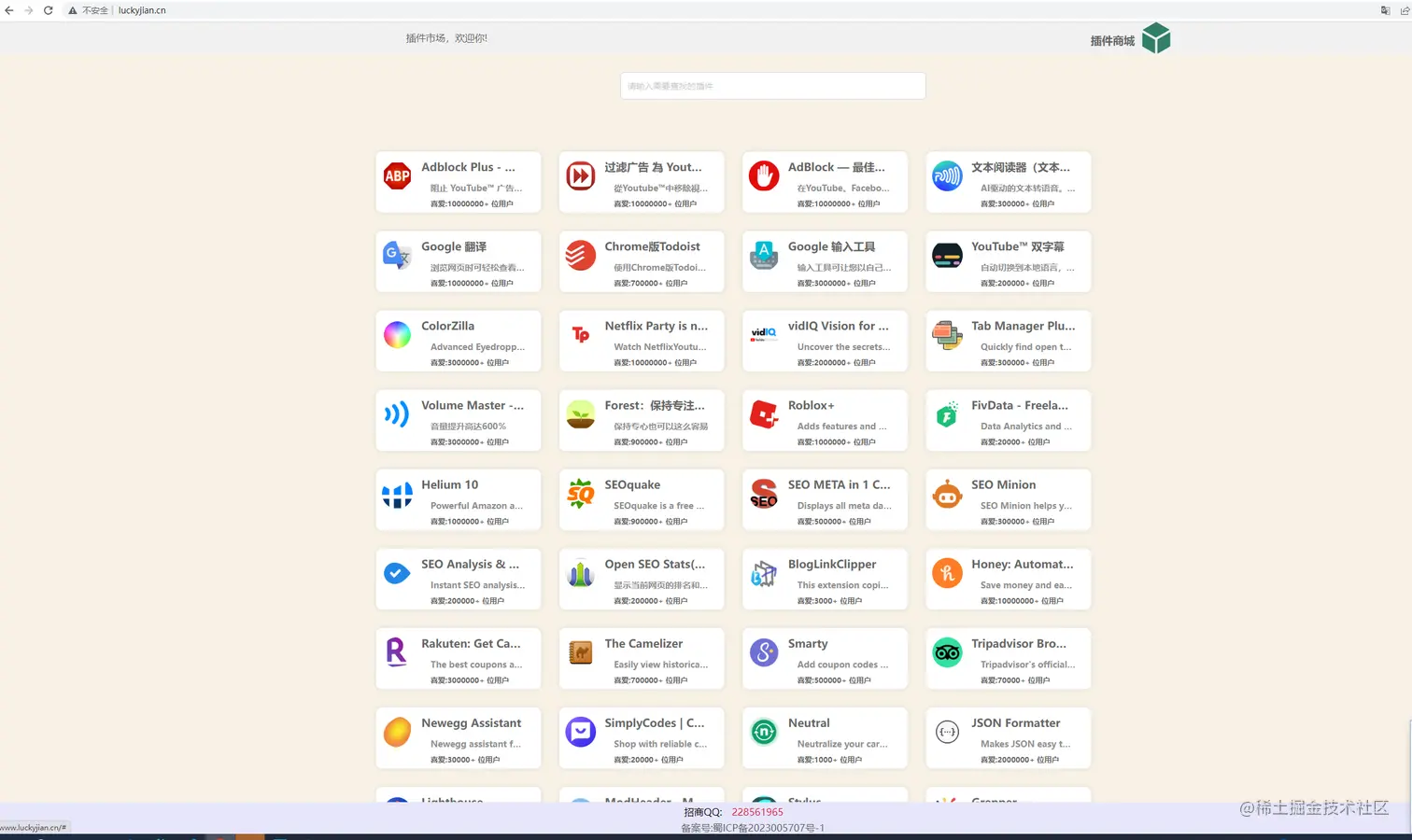The width and height of the screenshot is (1412, 840).
Task: Click the browser back arrow
Action: pos(9,10)
